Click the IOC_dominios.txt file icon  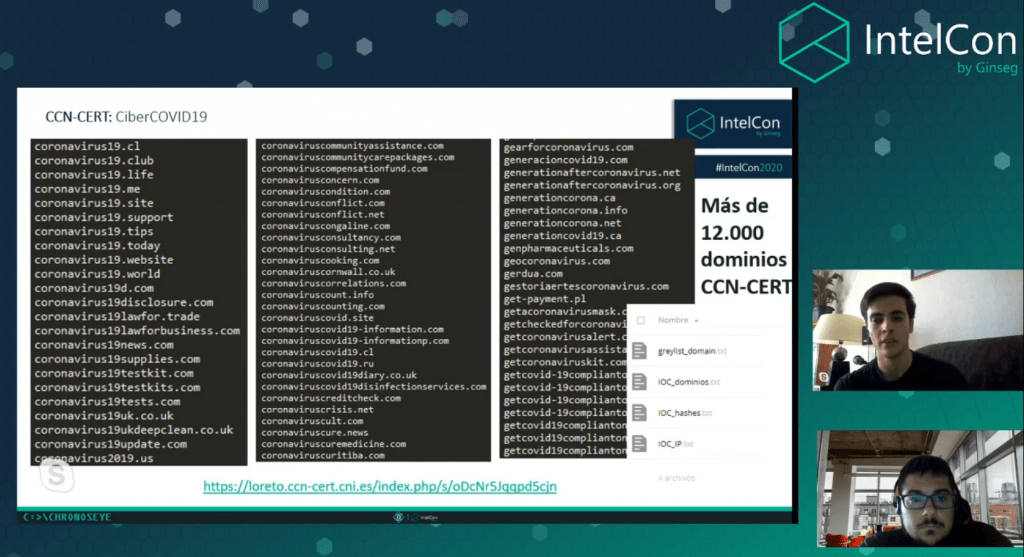639,381
